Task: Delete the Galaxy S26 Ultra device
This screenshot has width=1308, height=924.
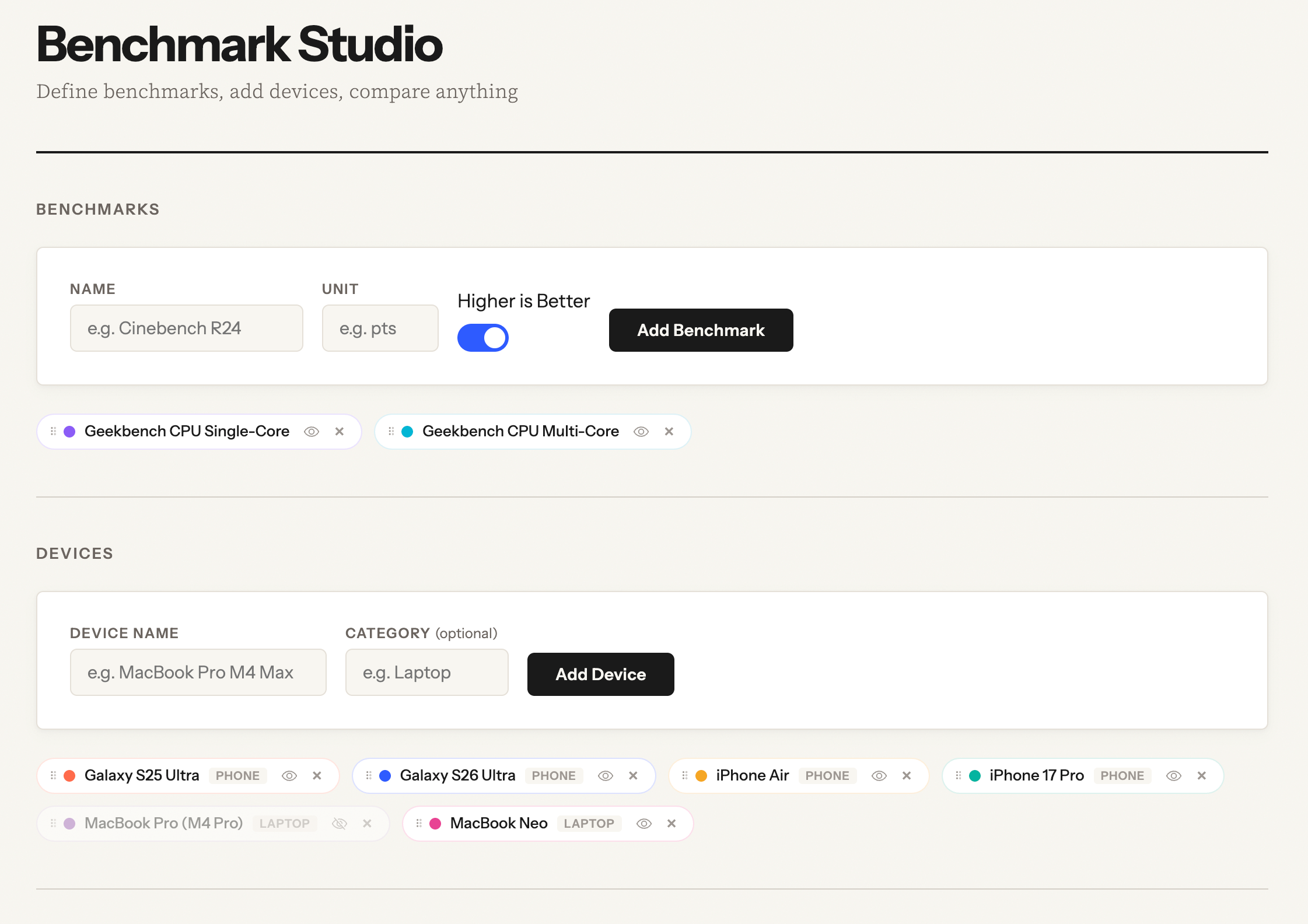Action: pos(633,776)
